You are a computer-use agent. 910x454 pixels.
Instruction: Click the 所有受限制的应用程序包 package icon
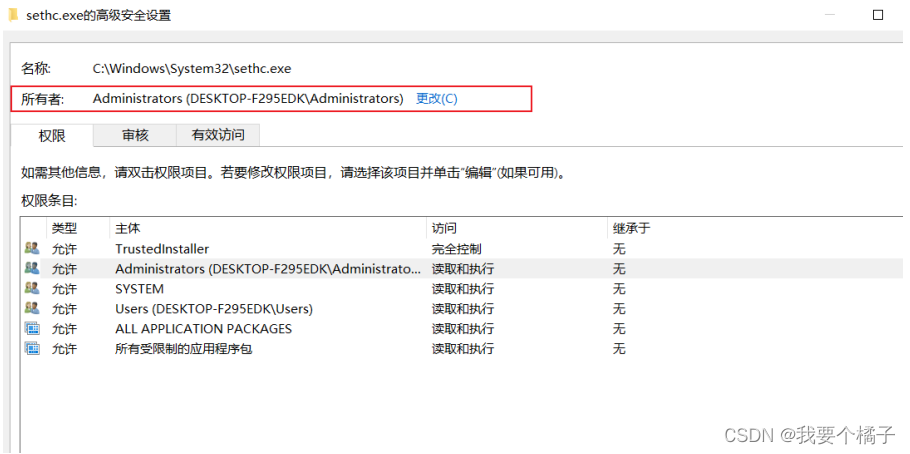pos(32,348)
